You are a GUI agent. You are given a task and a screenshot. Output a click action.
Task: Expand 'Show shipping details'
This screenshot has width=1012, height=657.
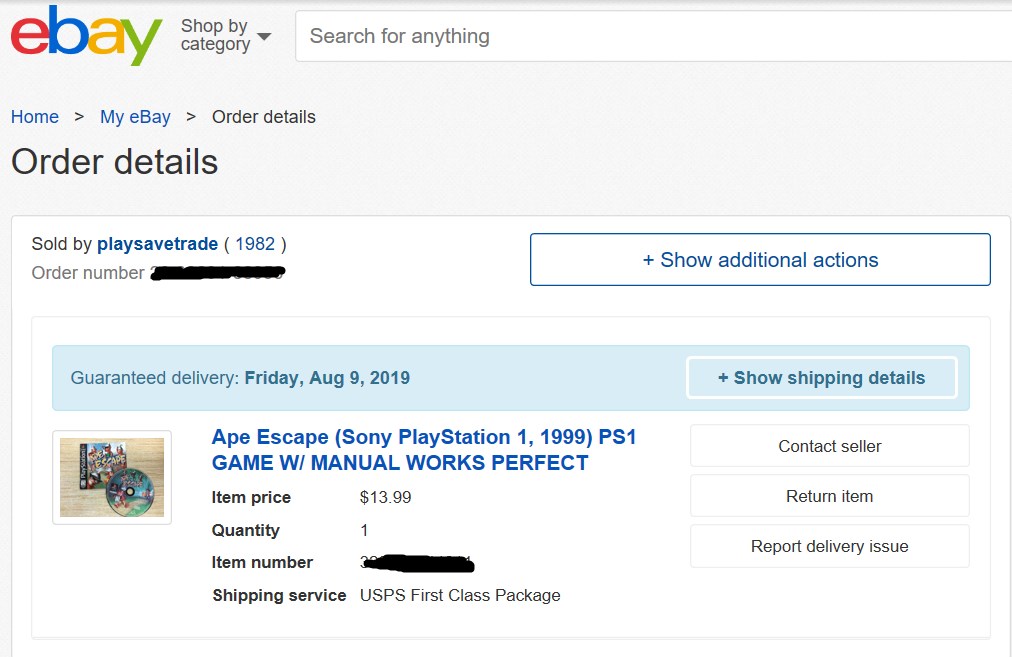[x=821, y=378]
